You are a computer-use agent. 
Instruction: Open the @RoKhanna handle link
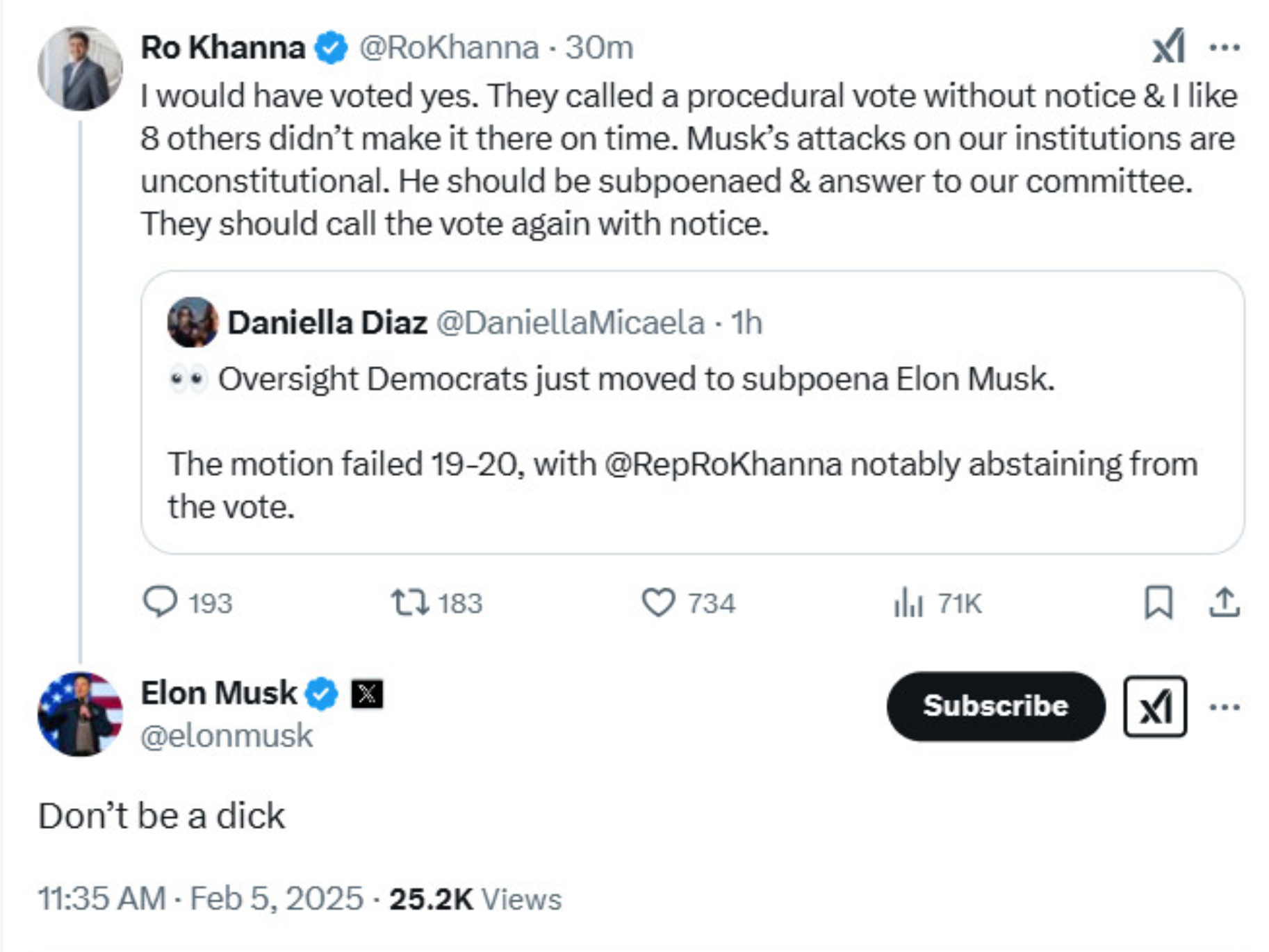449,47
